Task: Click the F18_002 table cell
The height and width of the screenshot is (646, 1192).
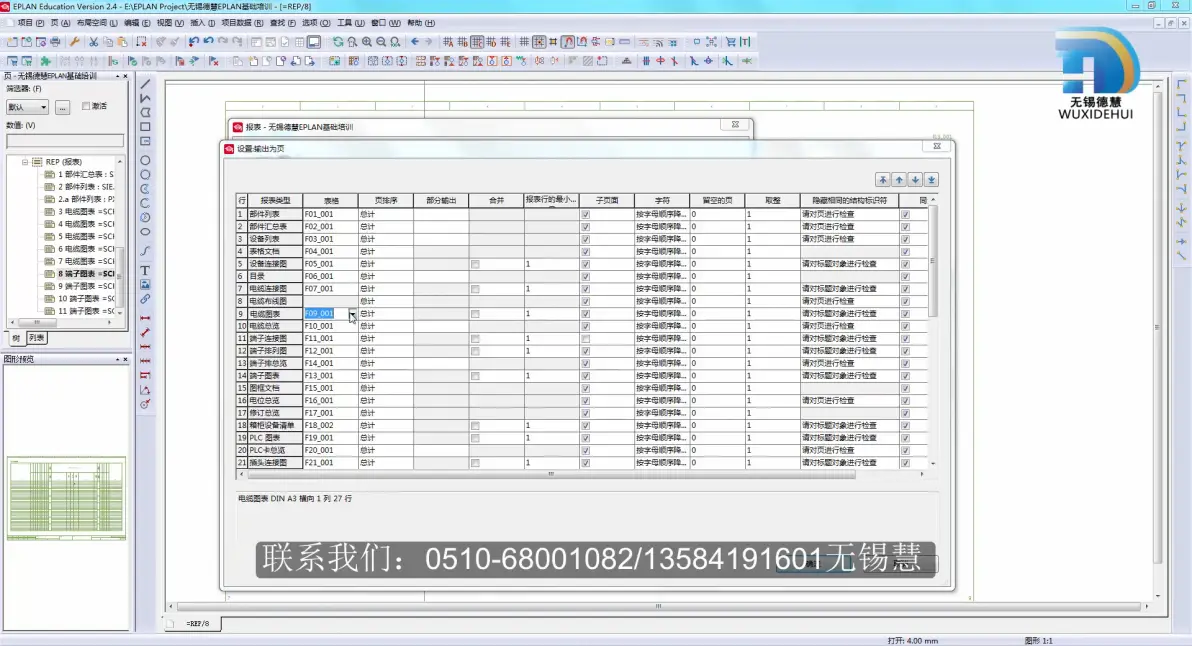Action: [x=331, y=426]
